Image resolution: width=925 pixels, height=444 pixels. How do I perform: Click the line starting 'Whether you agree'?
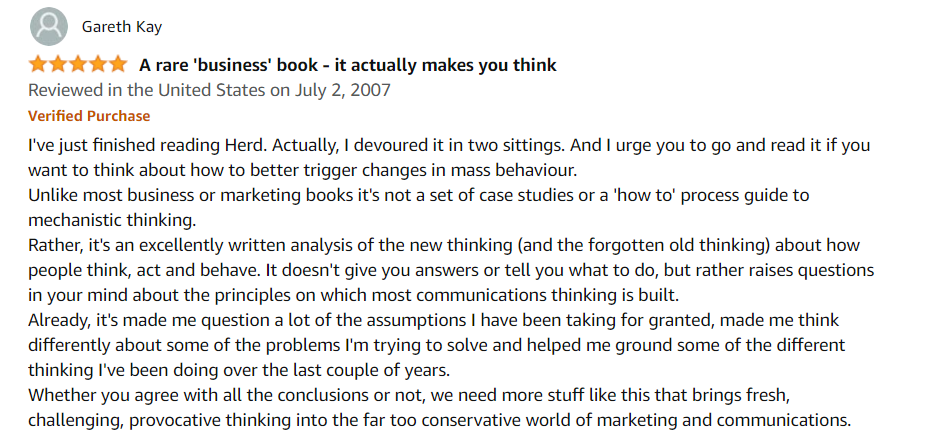[409, 395]
